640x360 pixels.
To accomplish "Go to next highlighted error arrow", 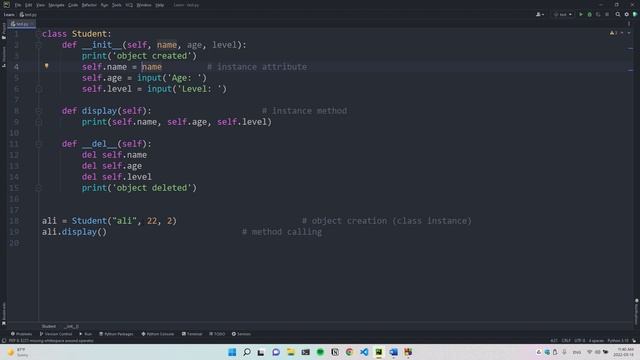I will 629,33.
